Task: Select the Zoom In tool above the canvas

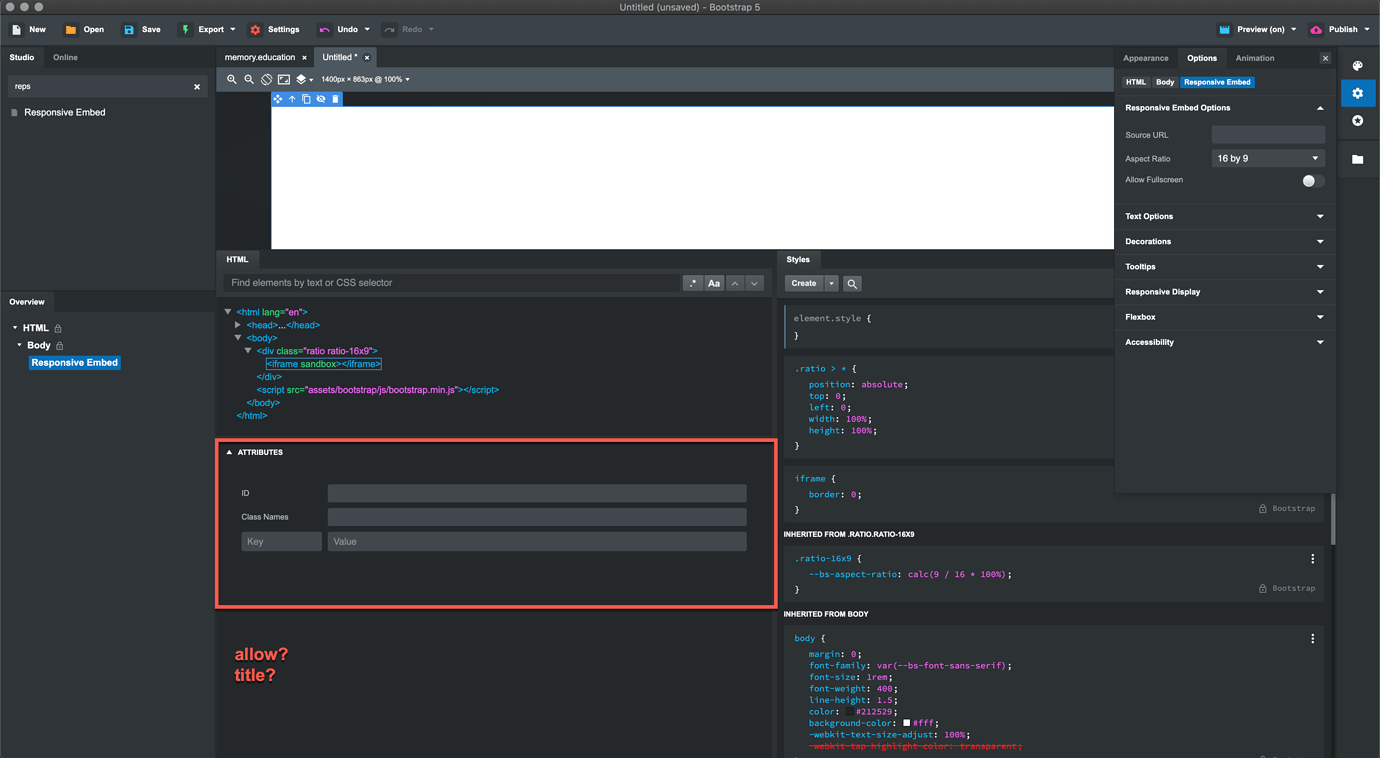Action: (232, 79)
